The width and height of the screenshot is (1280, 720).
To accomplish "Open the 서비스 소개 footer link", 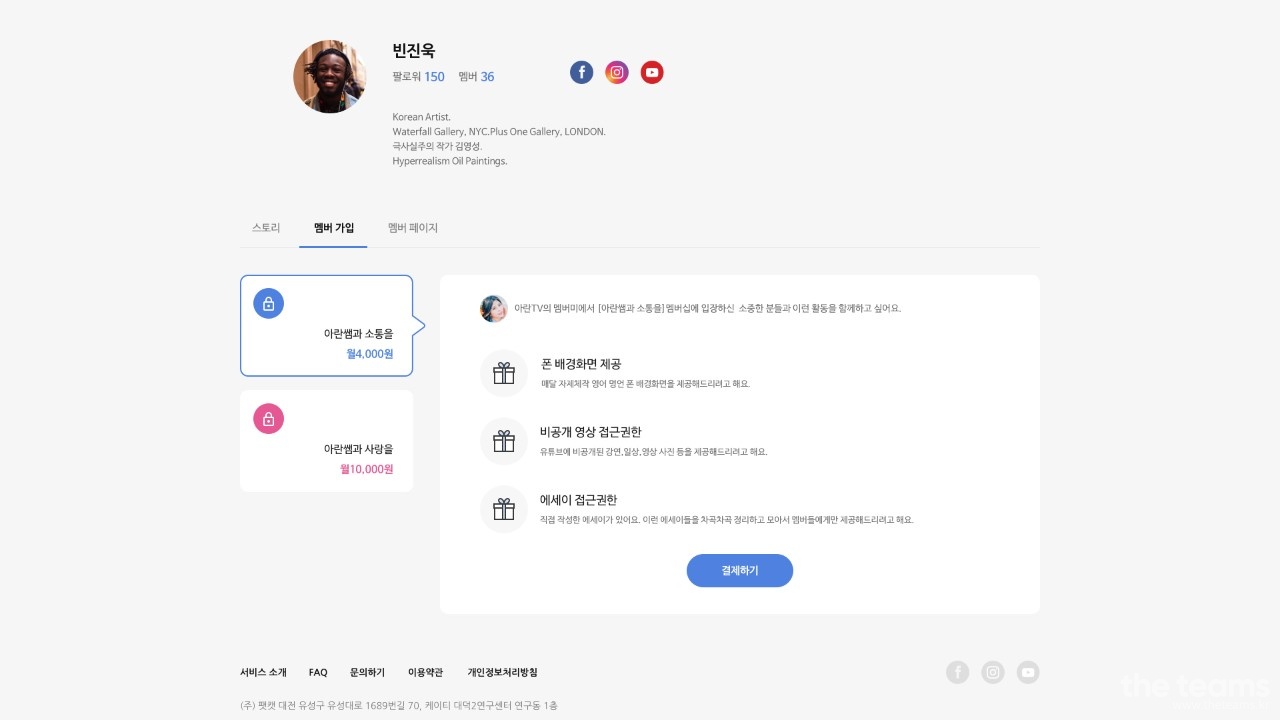I will (x=263, y=672).
